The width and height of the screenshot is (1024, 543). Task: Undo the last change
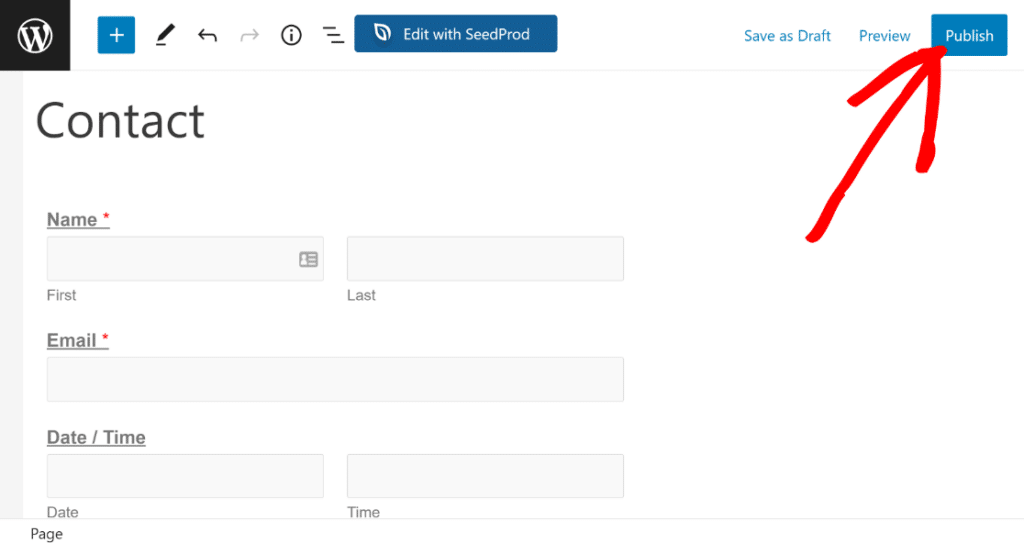[207, 35]
